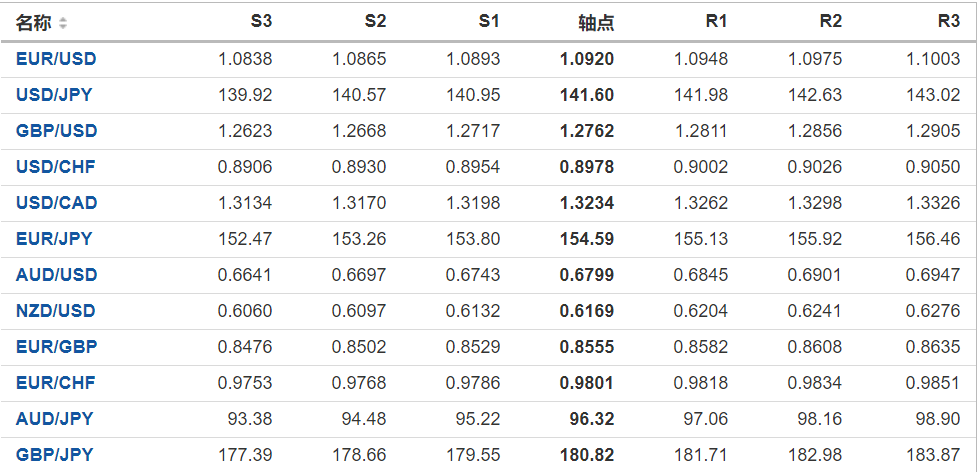Open the USD/CHF currency pair link
This screenshot has width=978, height=472.
[x=56, y=167]
